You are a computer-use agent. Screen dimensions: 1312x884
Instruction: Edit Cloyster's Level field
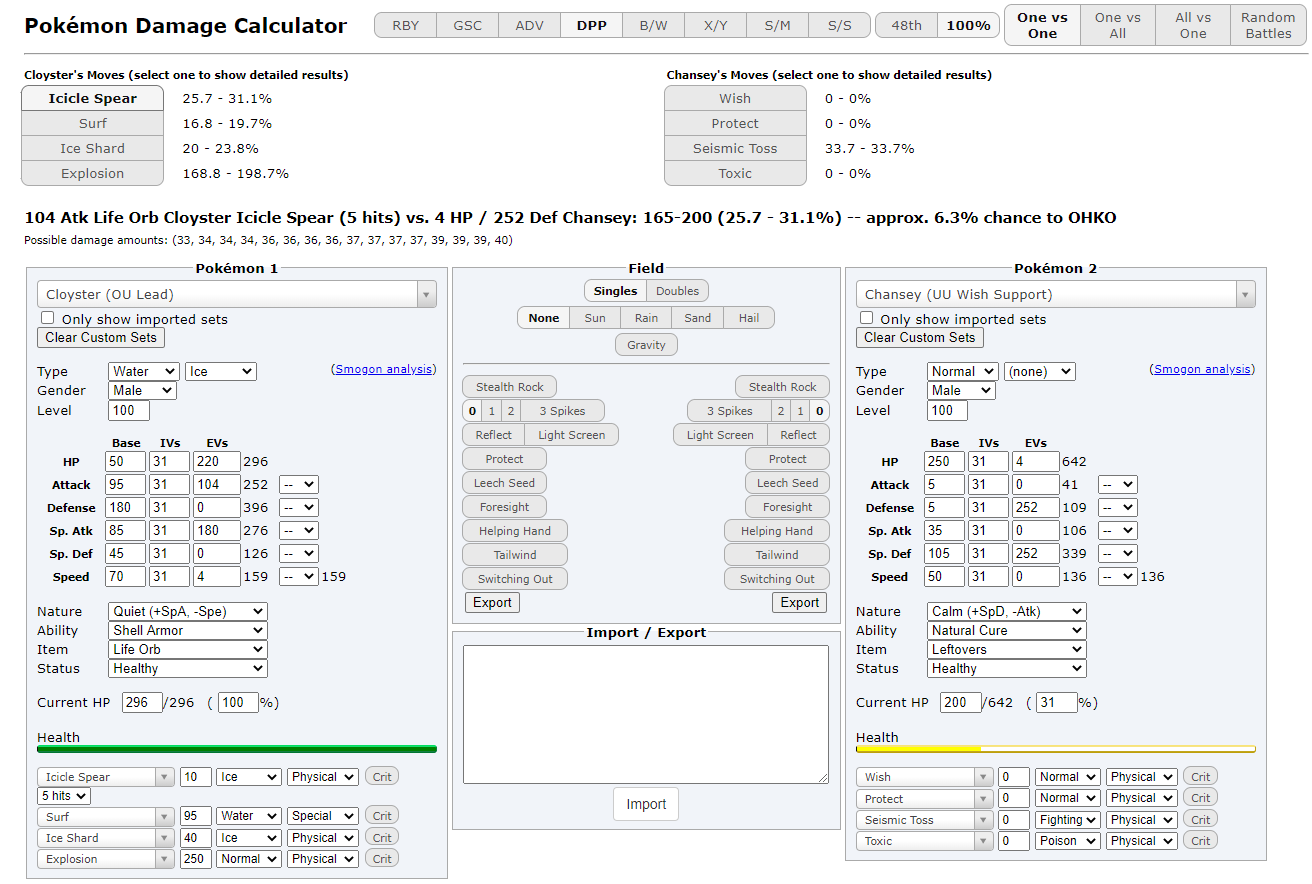(129, 410)
